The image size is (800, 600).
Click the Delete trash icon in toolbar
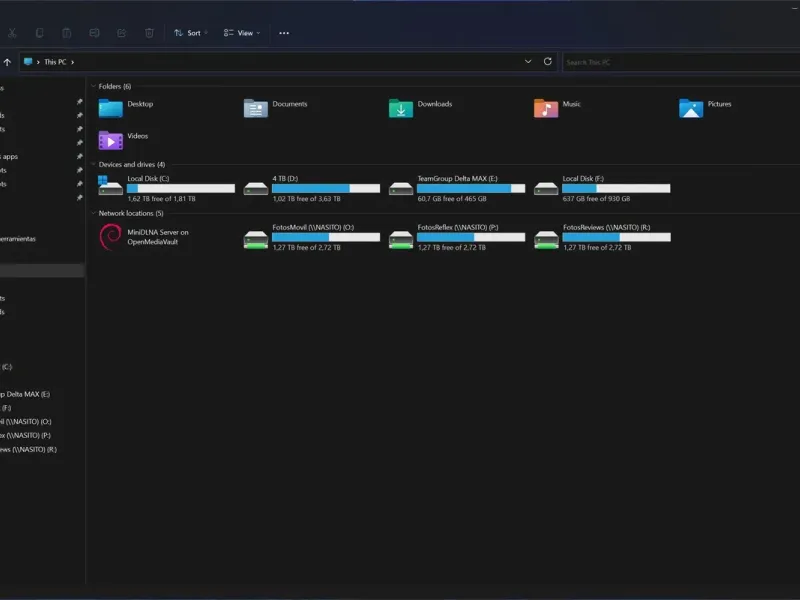click(x=149, y=33)
